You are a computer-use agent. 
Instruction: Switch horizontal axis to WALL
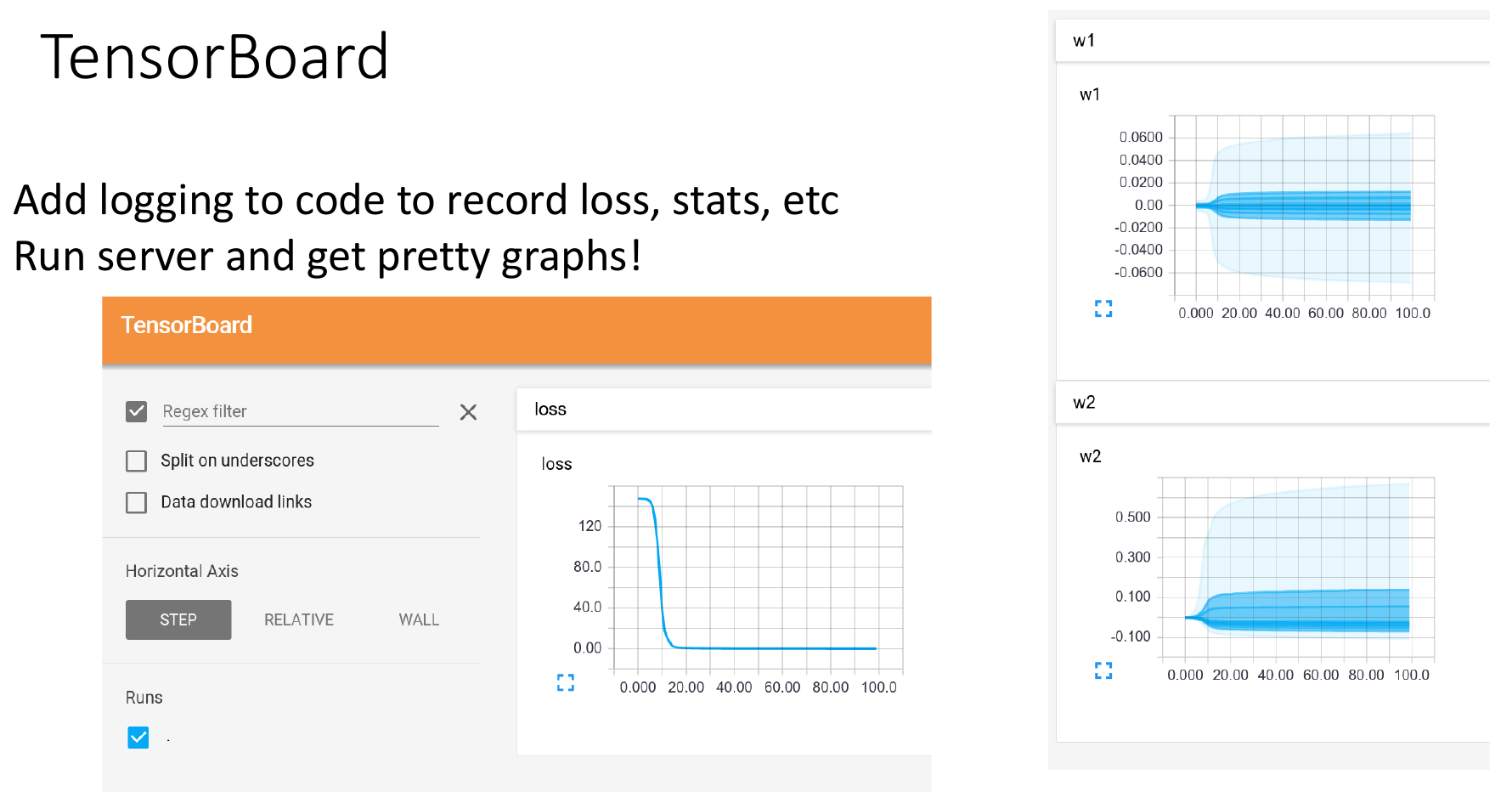[x=418, y=619]
